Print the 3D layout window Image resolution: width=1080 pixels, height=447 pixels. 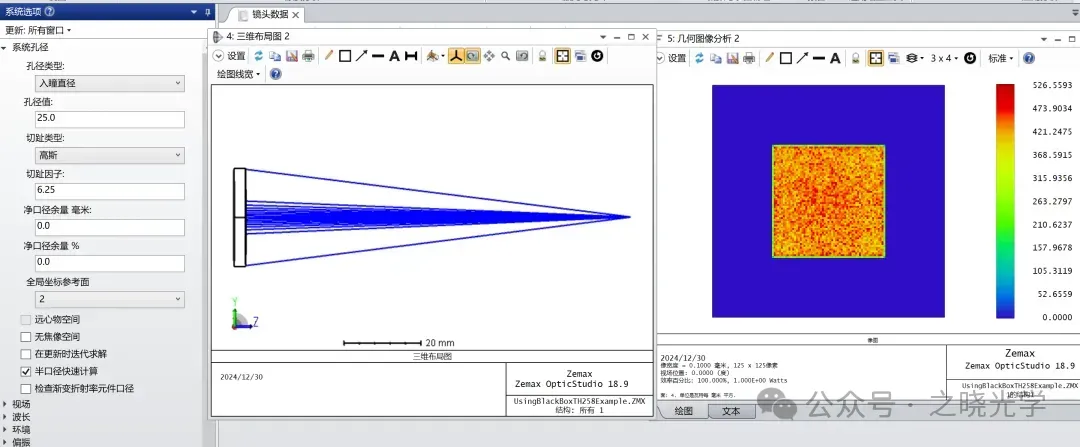point(309,56)
